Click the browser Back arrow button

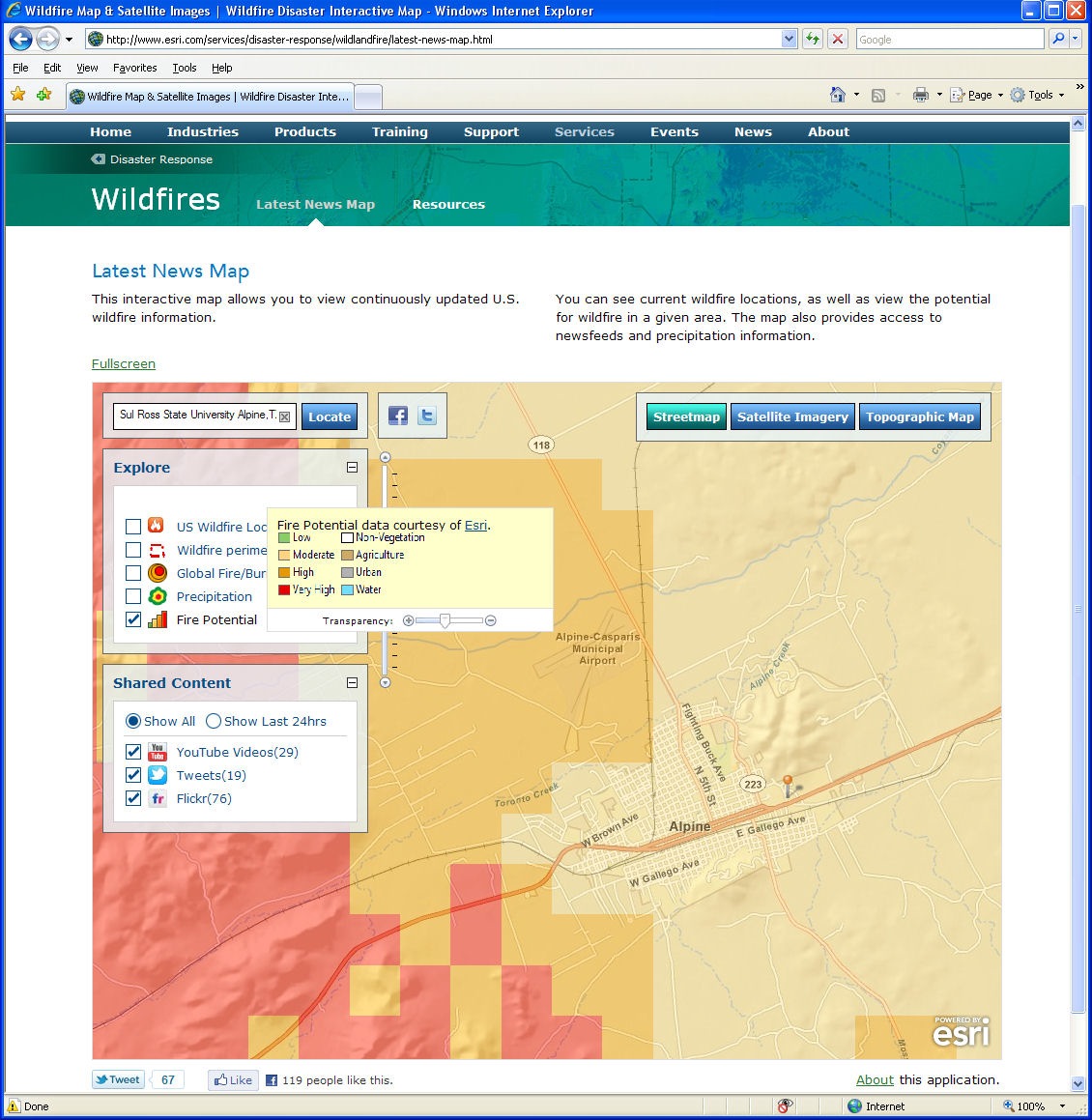coord(20,39)
